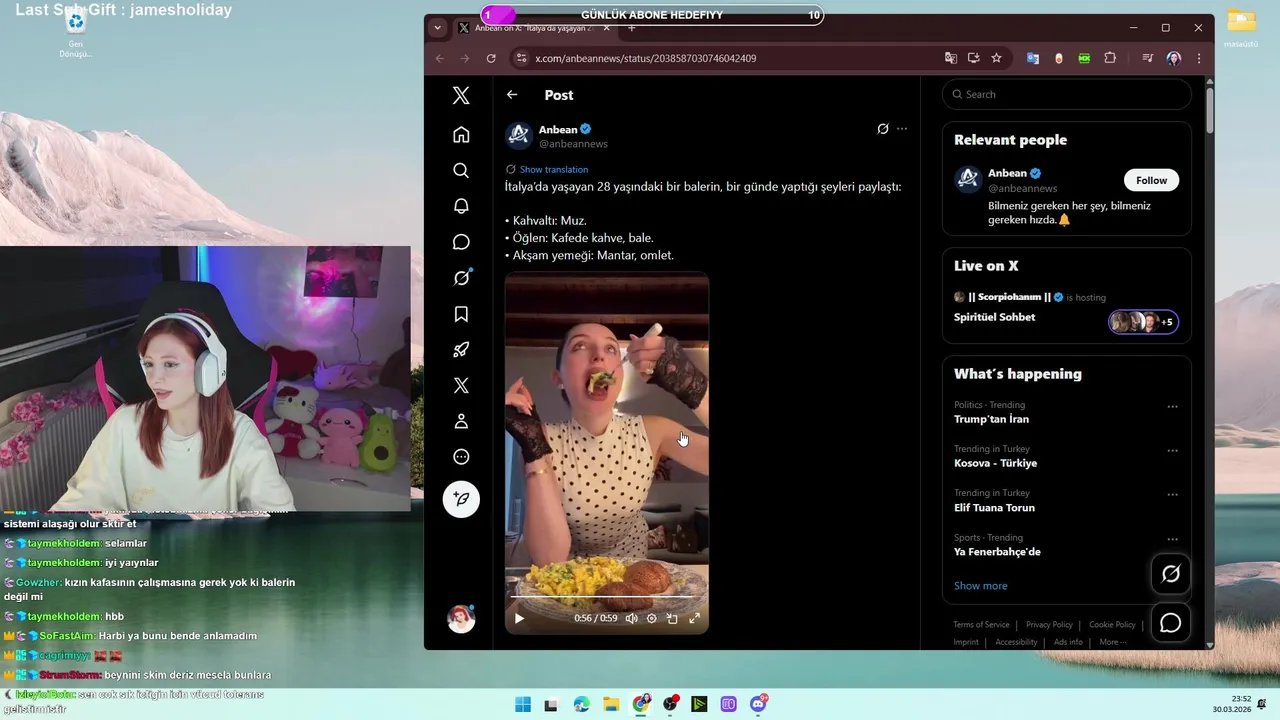
Task: Open Cookie Policy link
Action: 1112,625
